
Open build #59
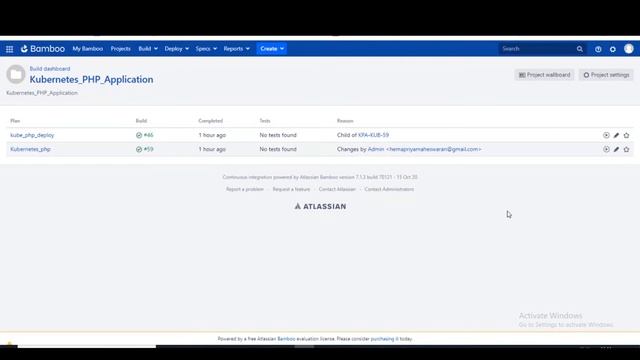(x=149, y=149)
